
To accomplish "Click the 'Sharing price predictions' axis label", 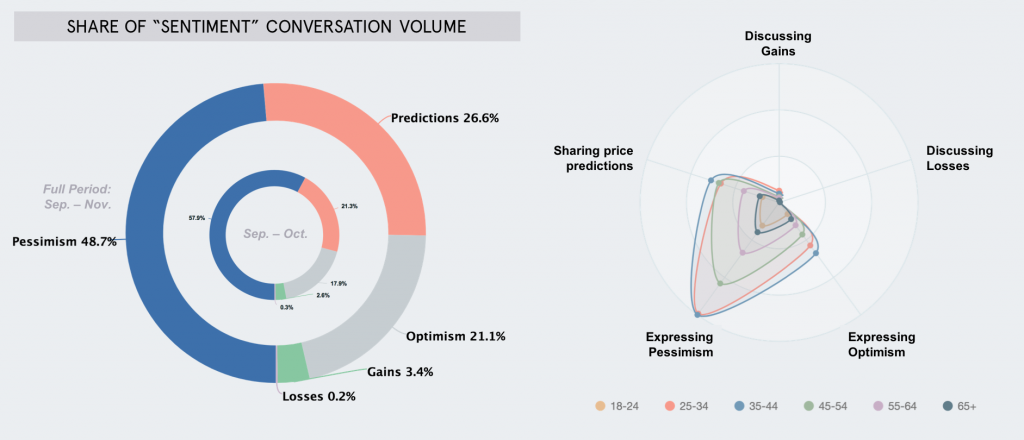I will click(x=593, y=158).
